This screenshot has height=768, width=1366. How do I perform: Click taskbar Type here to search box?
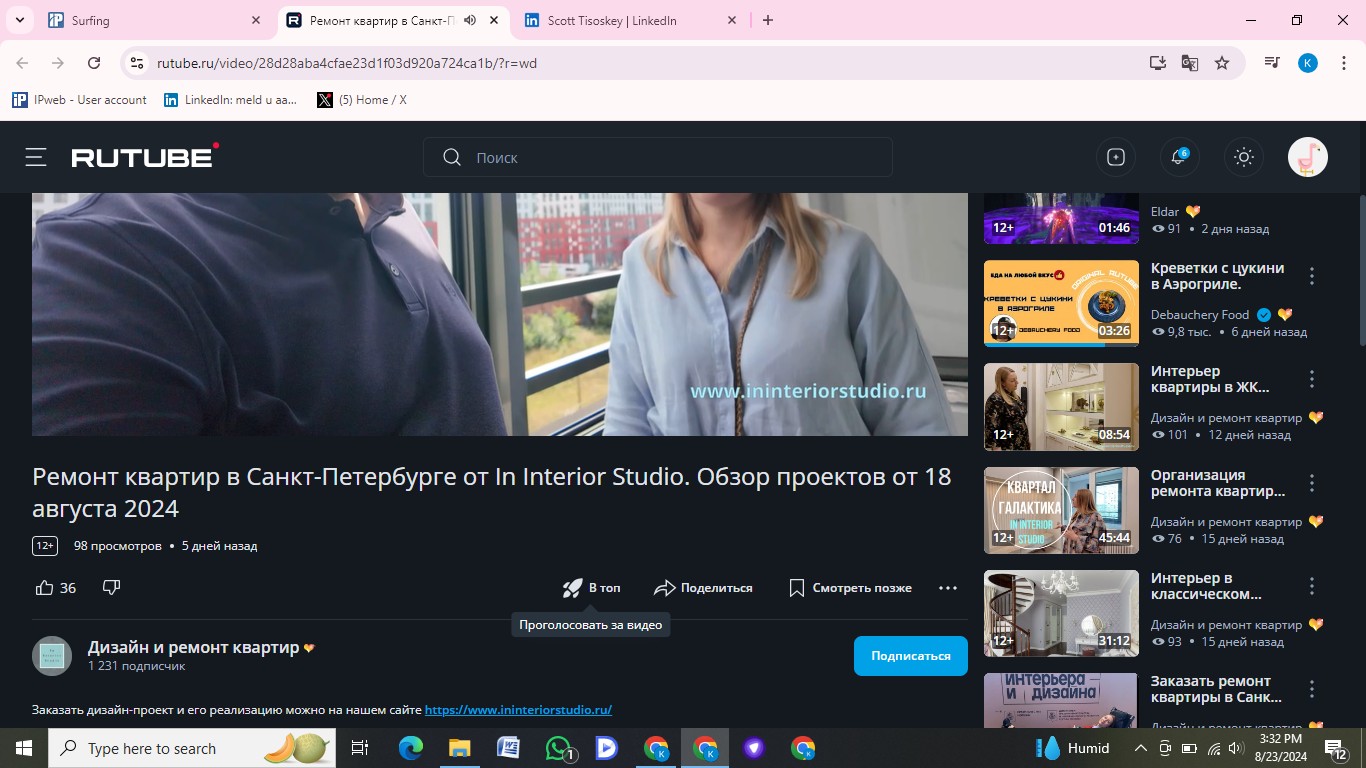coord(194,748)
